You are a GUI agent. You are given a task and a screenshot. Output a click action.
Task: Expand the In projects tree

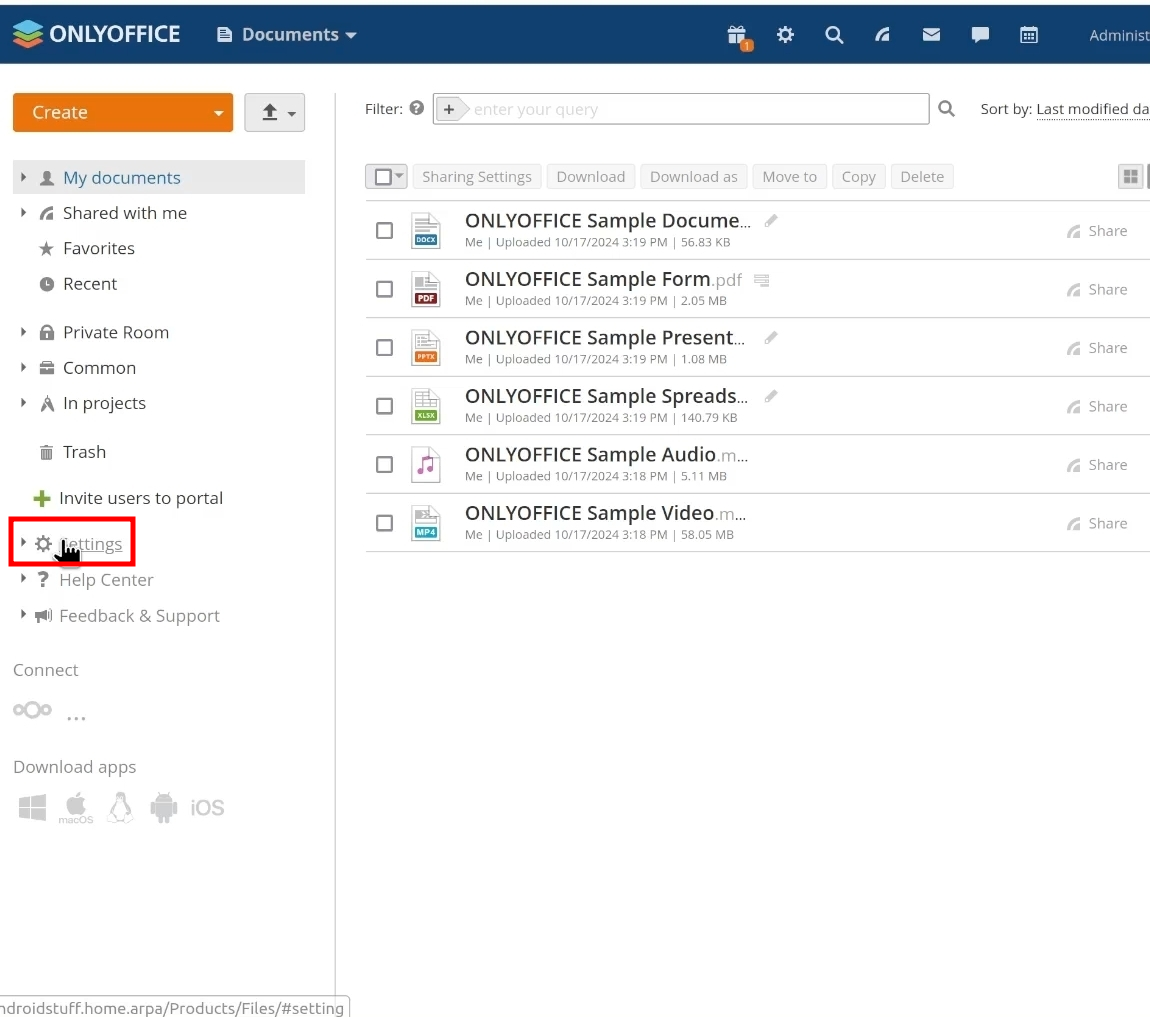[x=23, y=403]
